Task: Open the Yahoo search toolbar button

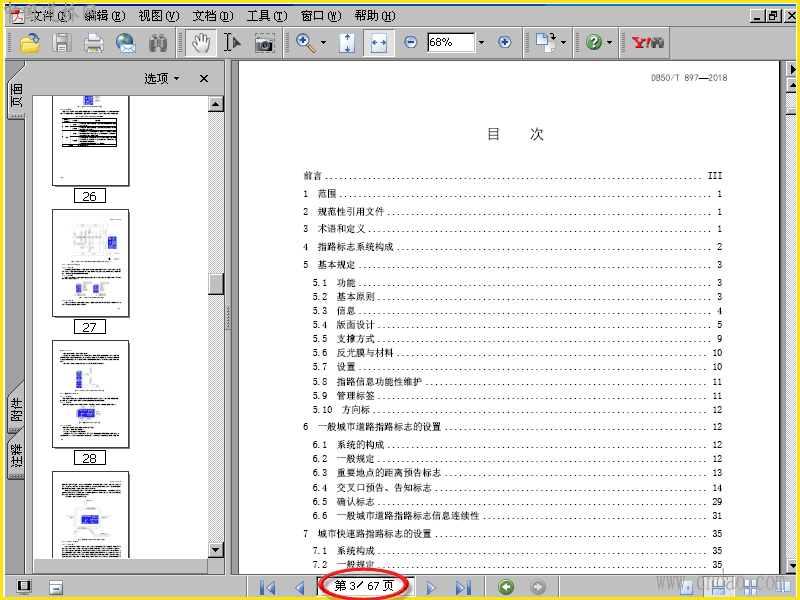Action: tap(647, 42)
